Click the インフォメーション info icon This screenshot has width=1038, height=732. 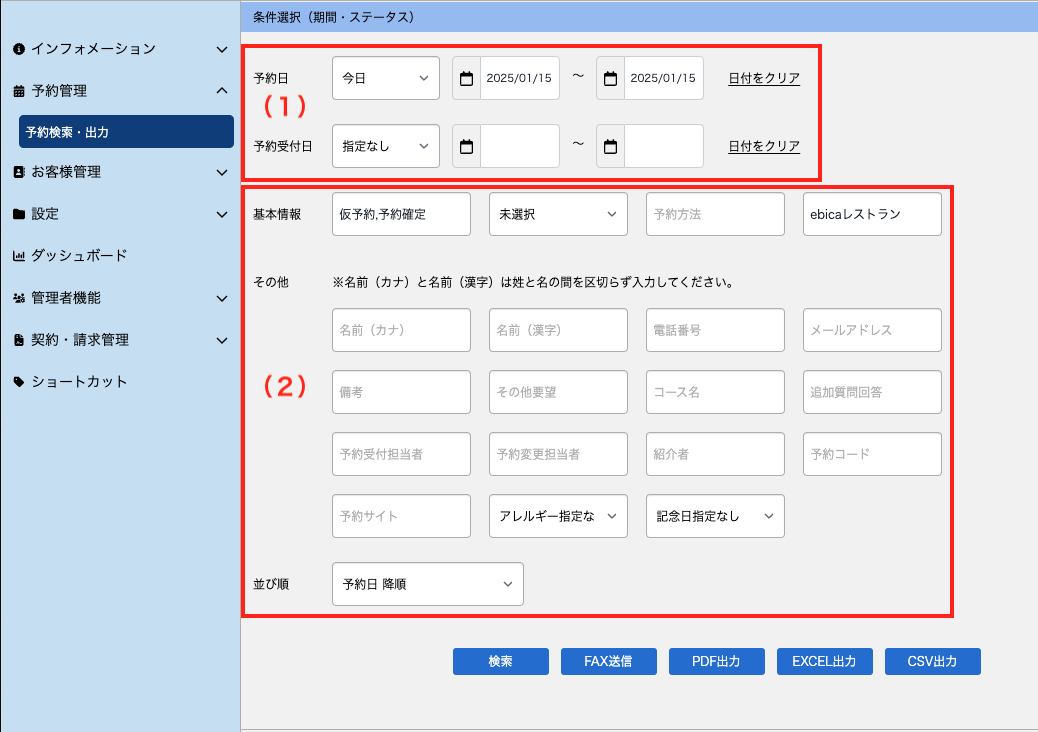pyautogui.click(x=19, y=49)
